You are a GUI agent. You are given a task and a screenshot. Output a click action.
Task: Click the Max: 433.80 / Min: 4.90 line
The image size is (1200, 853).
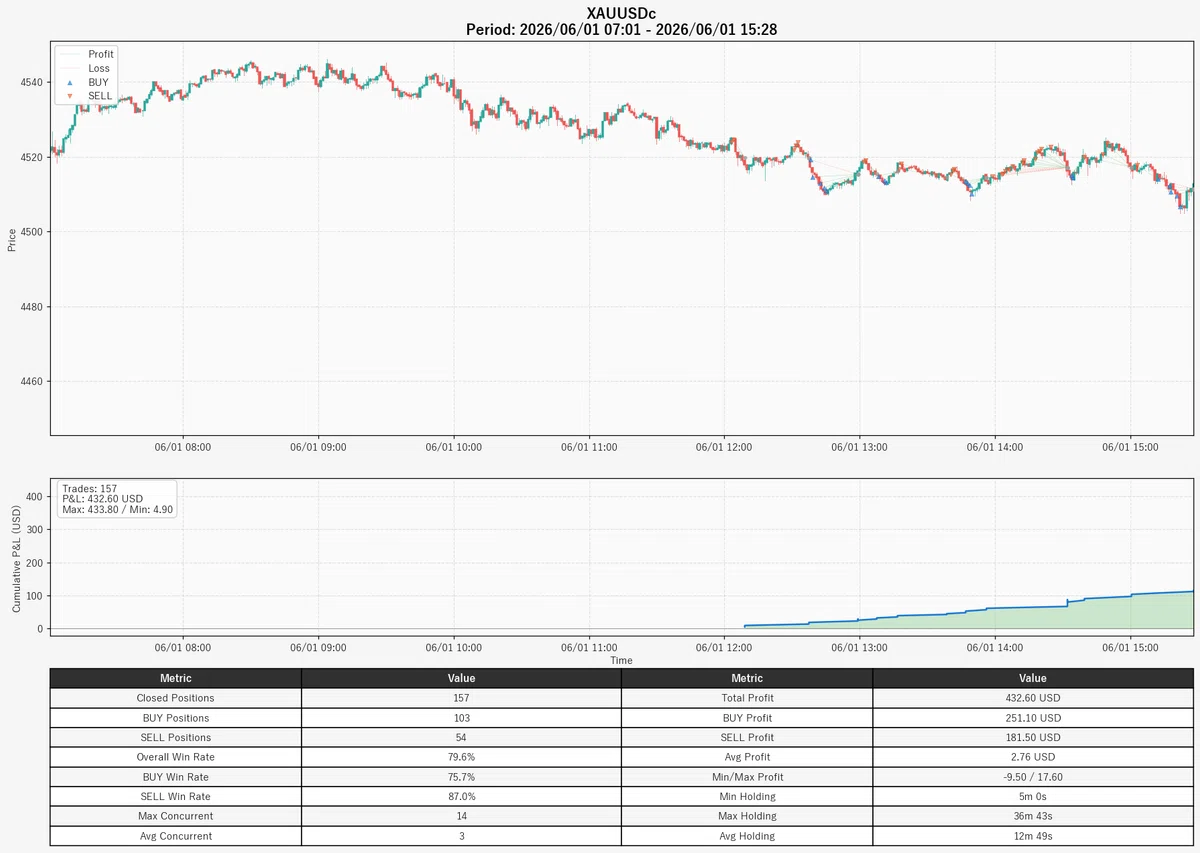tap(117, 509)
